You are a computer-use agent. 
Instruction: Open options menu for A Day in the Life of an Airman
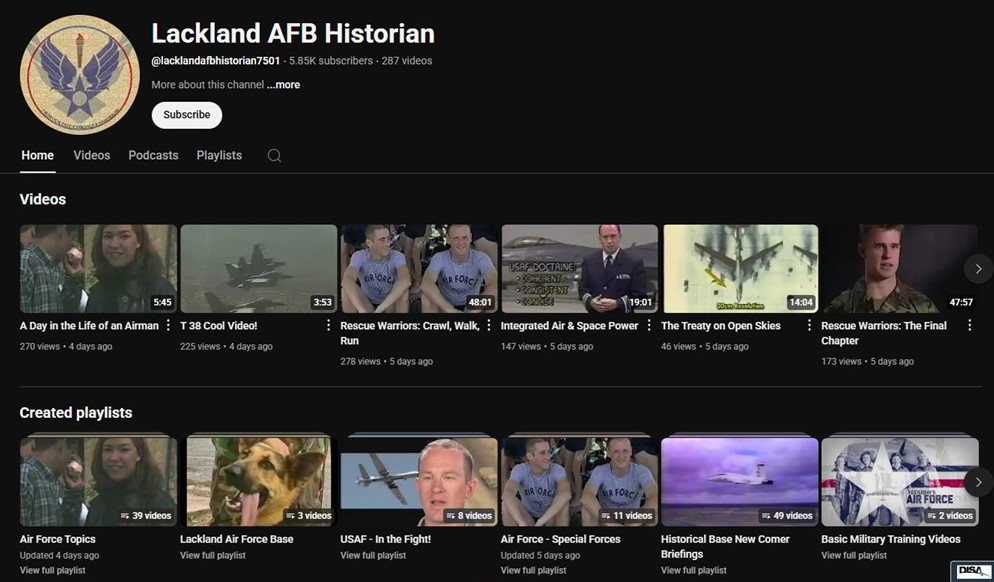point(168,325)
